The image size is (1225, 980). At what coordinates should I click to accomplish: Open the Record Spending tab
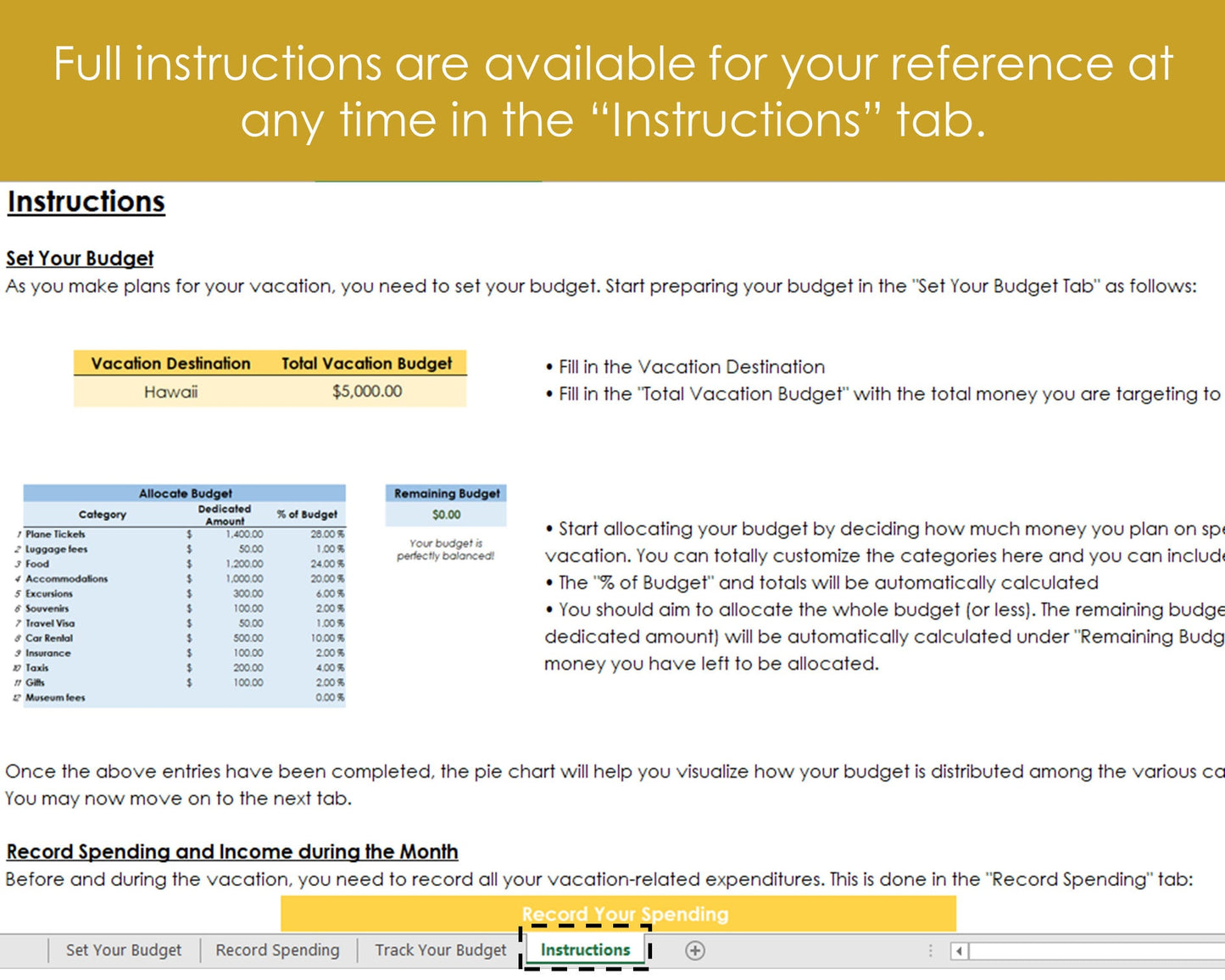(277, 950)
